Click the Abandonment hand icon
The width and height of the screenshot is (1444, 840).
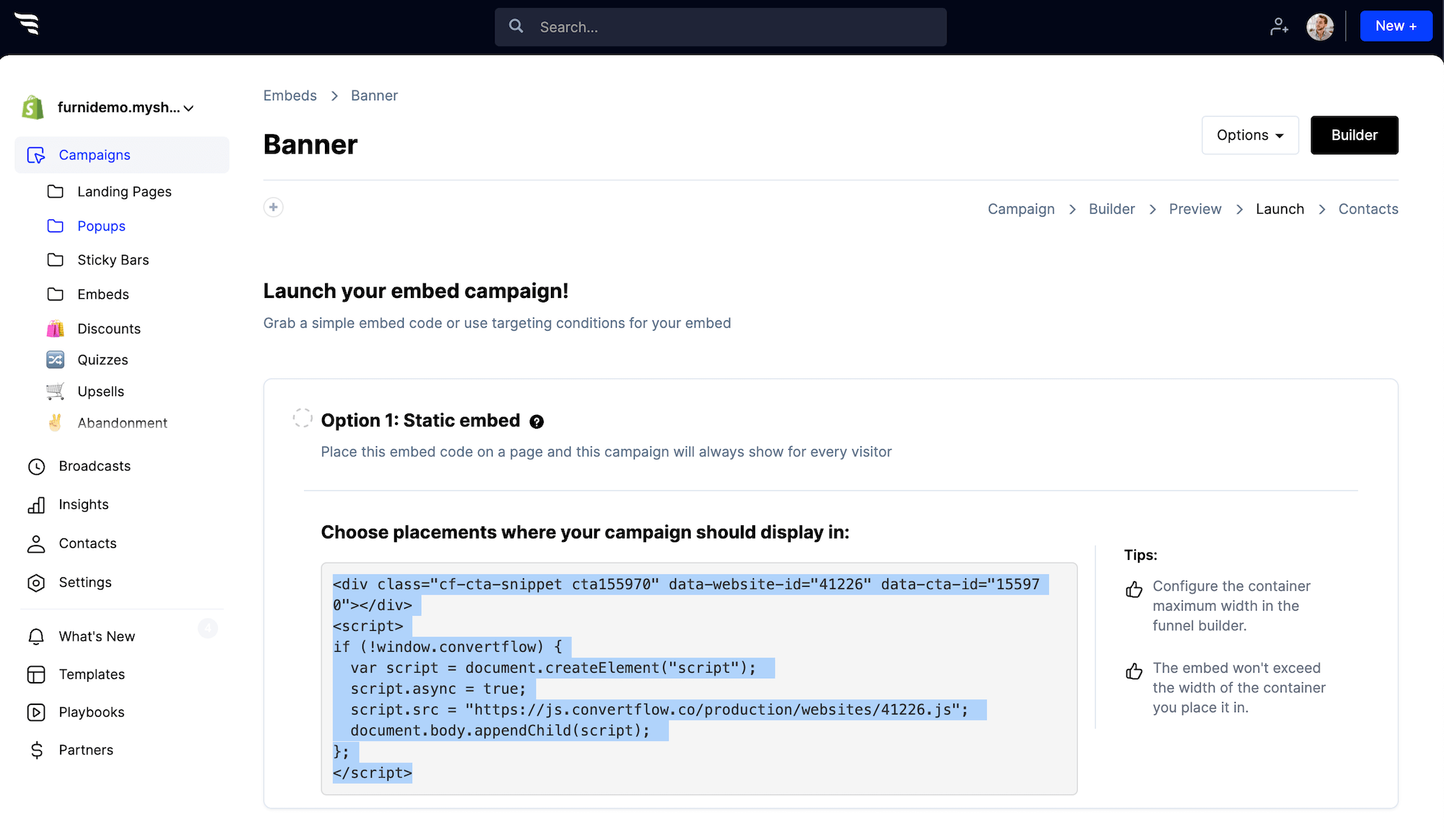coord(56,422)
